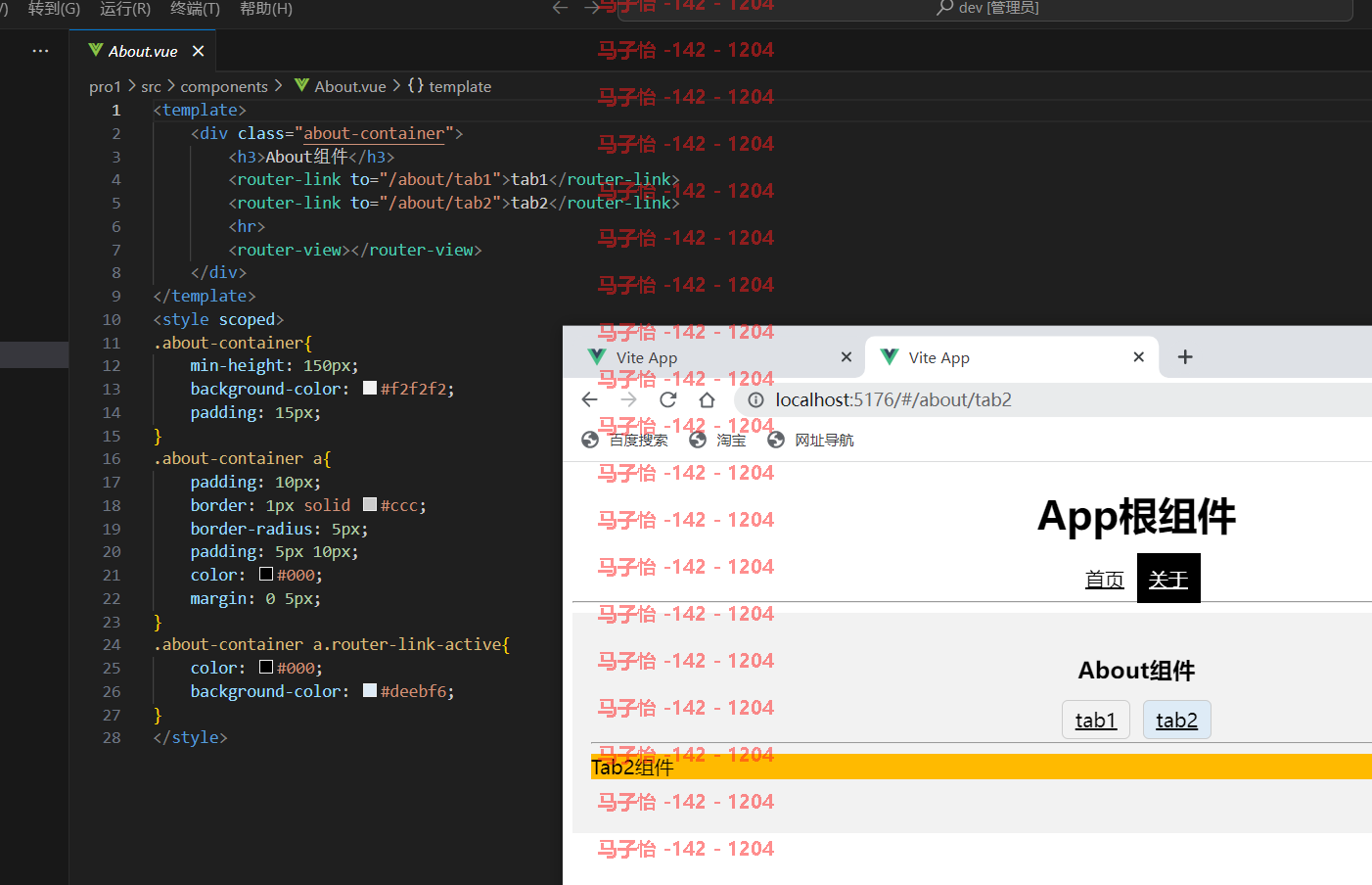
Task: Click the tab1 router link
Action: pos(1096,721)
